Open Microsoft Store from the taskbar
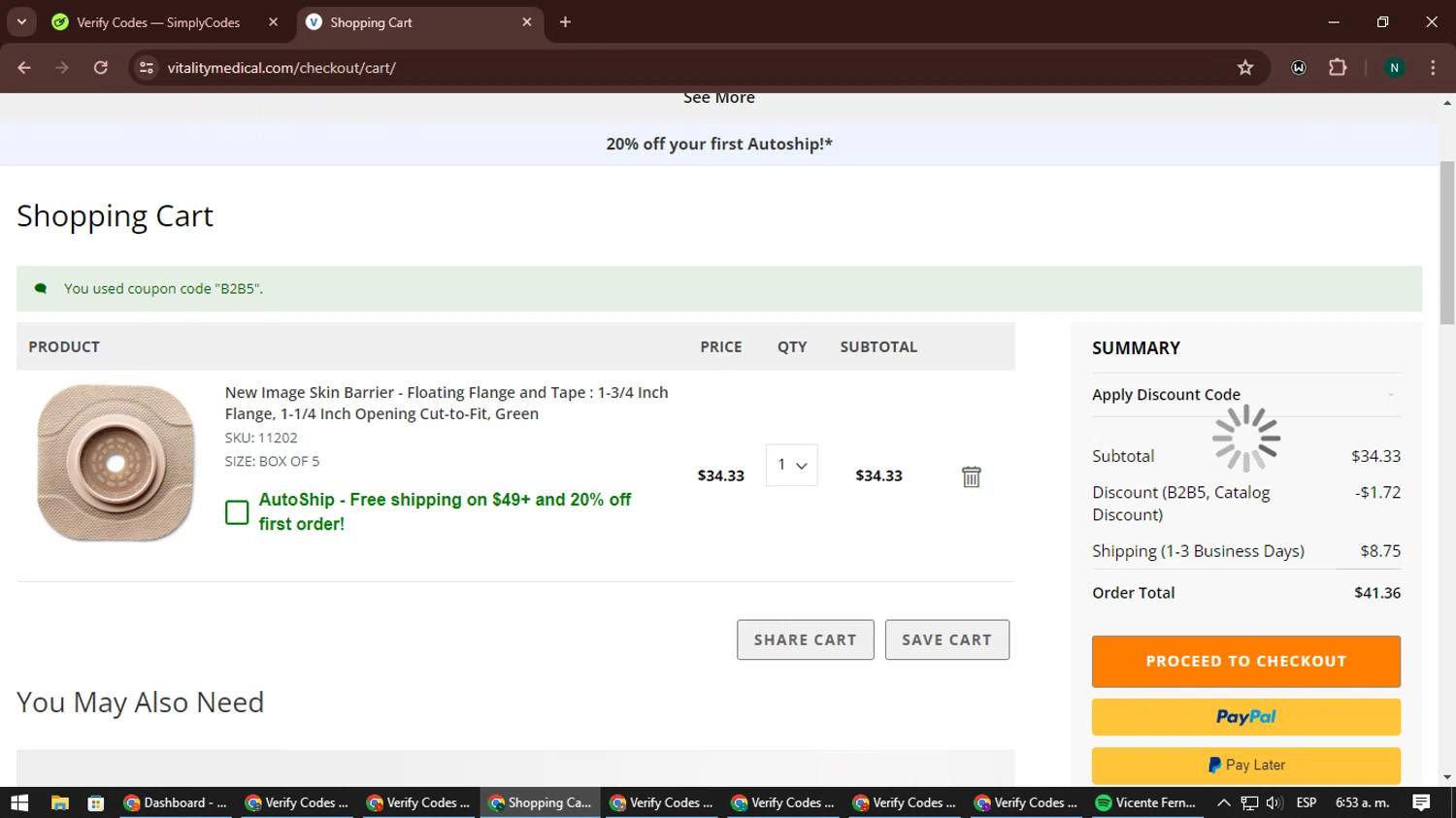 pyautogui.click(x=95, y=802)
